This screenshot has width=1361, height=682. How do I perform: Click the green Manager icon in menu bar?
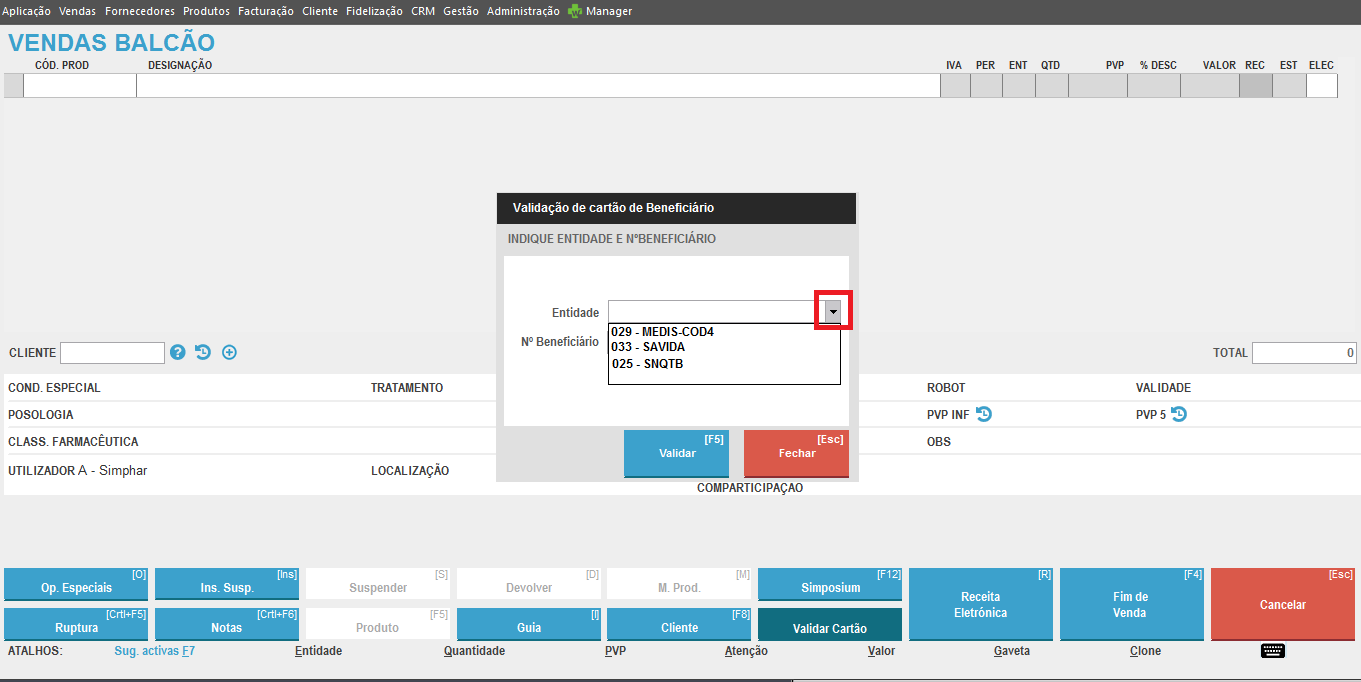point(575,11)
